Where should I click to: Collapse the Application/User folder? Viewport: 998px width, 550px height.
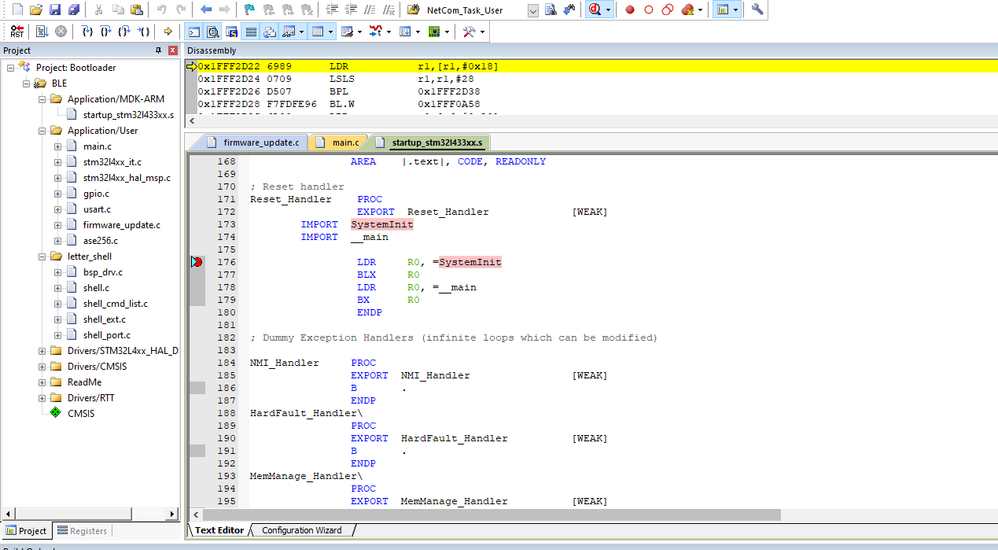(42, 130)
